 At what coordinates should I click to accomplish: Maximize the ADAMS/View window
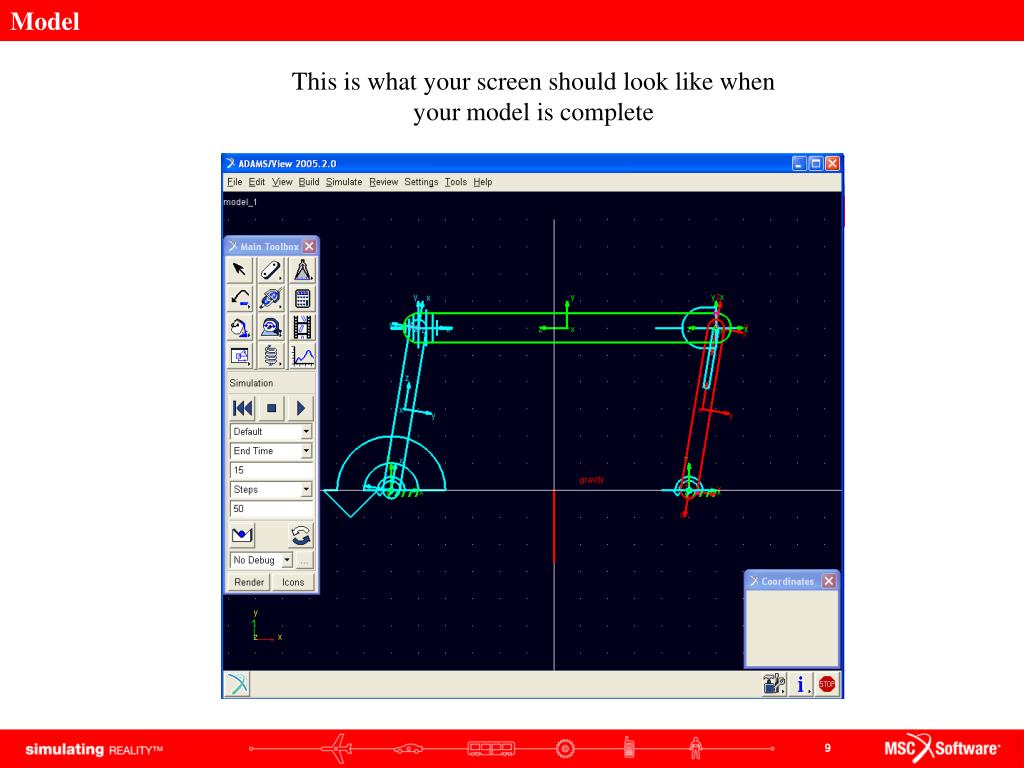coord(816,163)
